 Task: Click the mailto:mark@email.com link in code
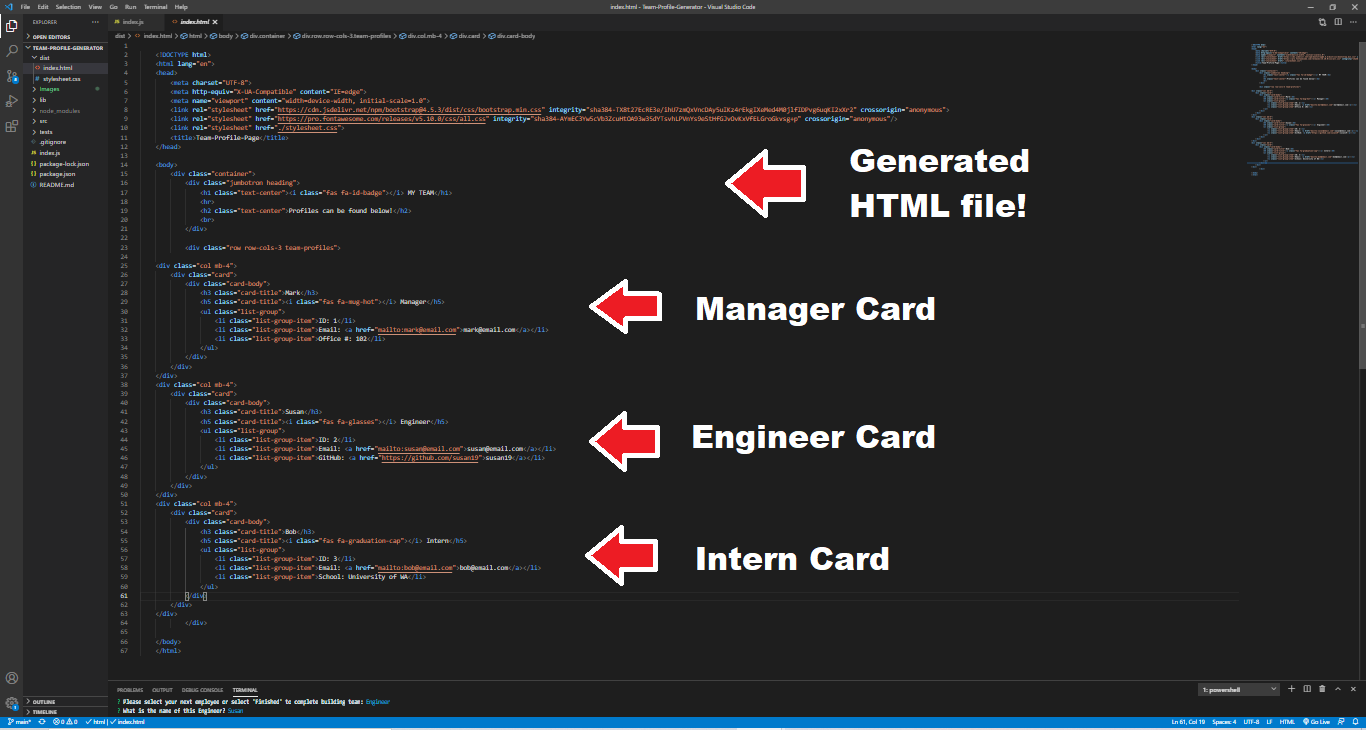coord(419,330)
